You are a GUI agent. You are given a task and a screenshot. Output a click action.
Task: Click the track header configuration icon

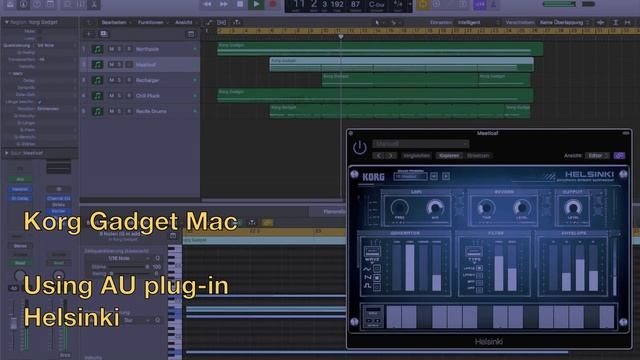coord(191,34)
